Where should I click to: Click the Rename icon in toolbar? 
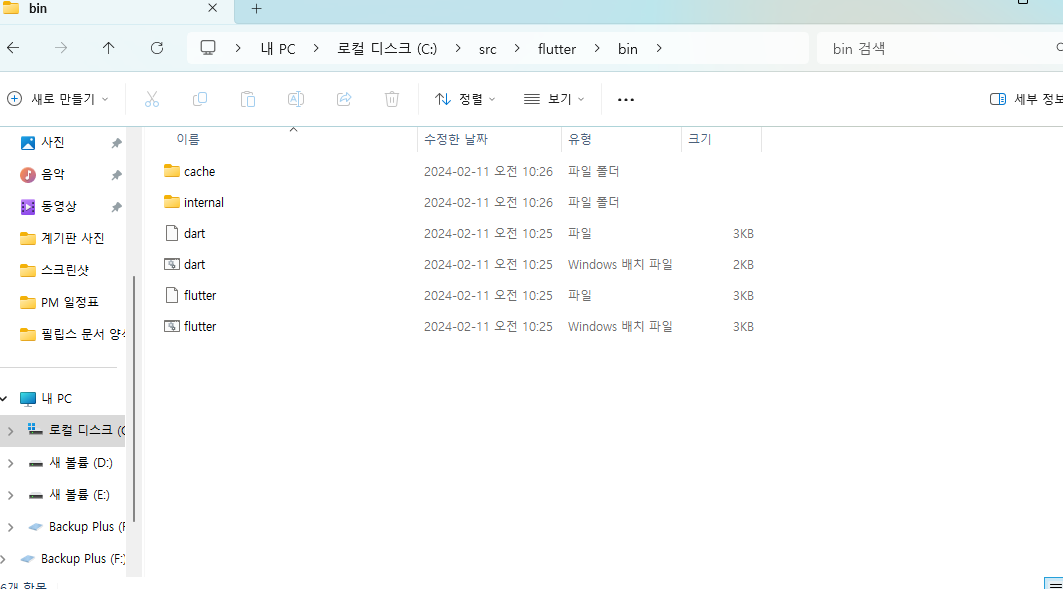click(x=296, y=100)
